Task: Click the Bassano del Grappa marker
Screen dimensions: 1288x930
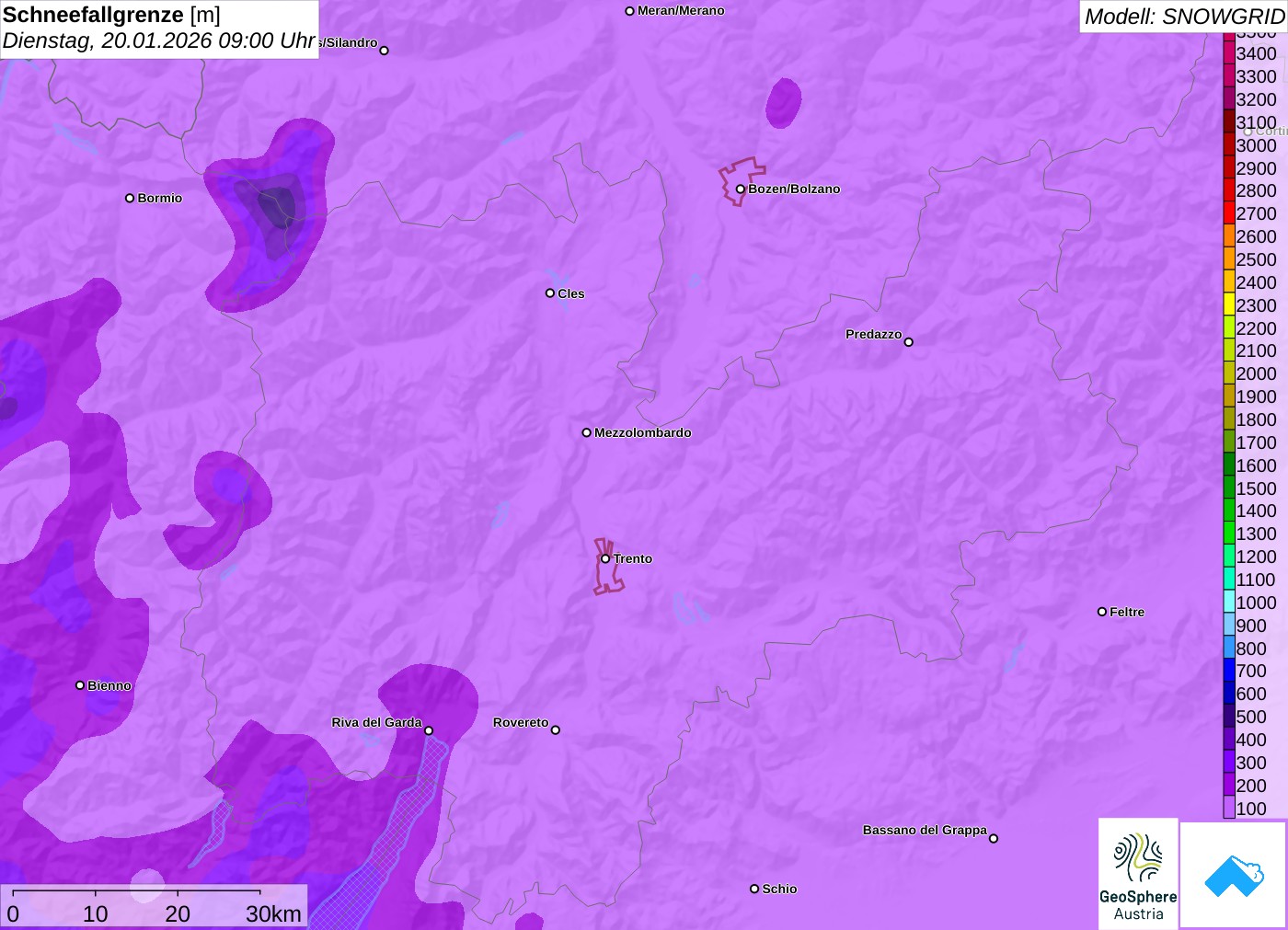Action: pyautogui.click(x=994, y=838)
